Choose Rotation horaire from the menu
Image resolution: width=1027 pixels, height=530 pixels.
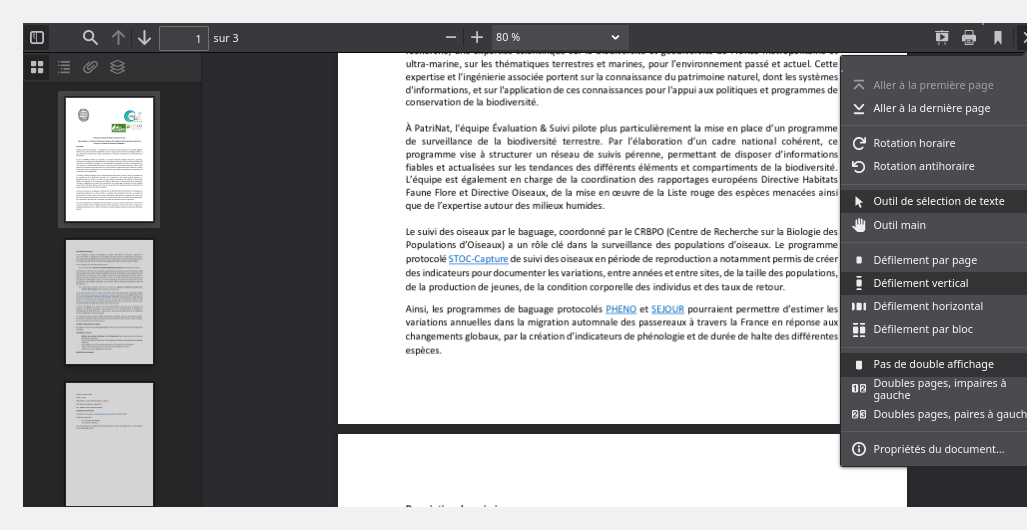pyautogui.click(x=913, y=143)
